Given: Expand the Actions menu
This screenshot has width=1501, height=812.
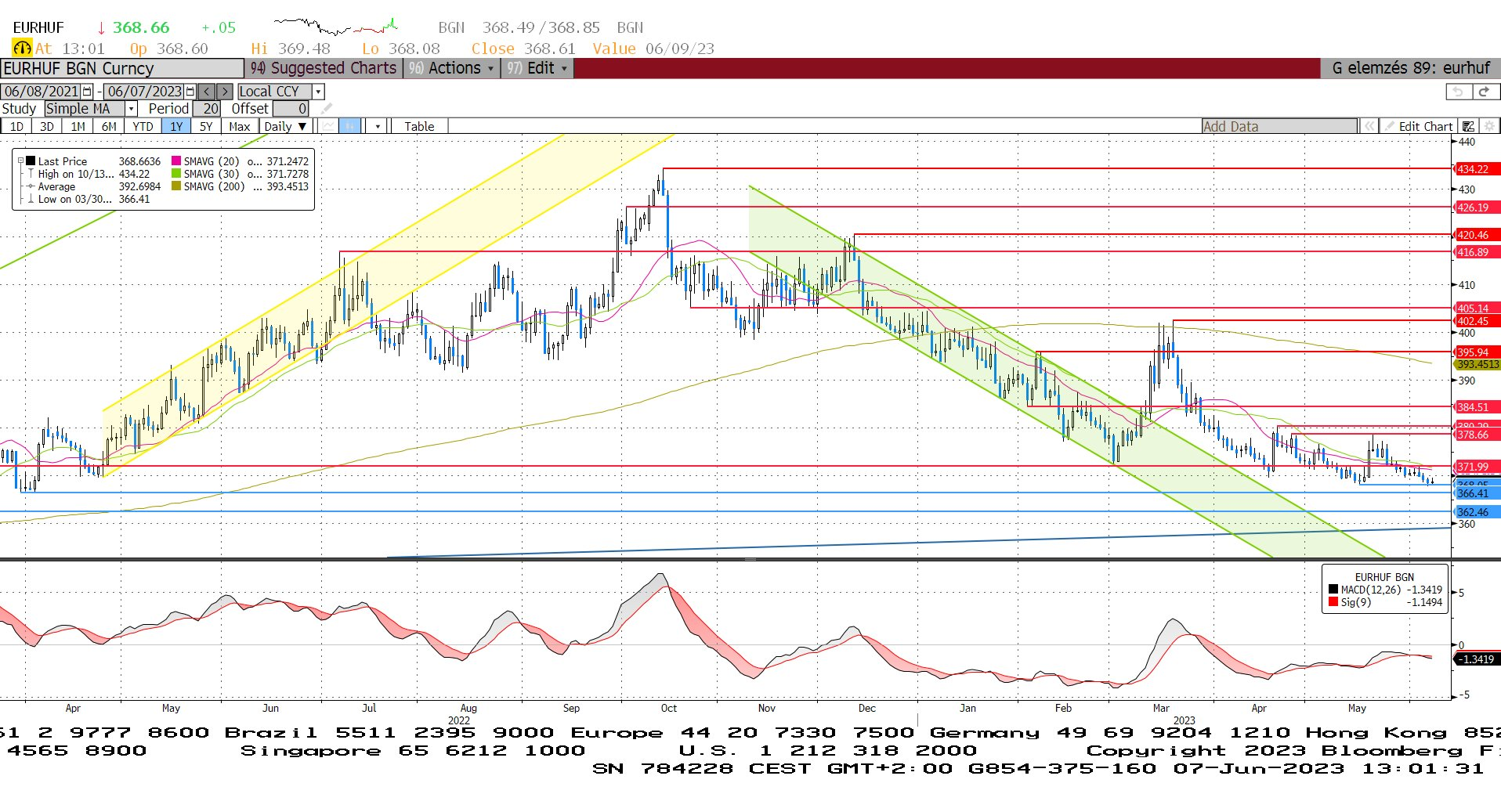Looking at the screenshot, I should pyautogui.click(x=451, y=68).
